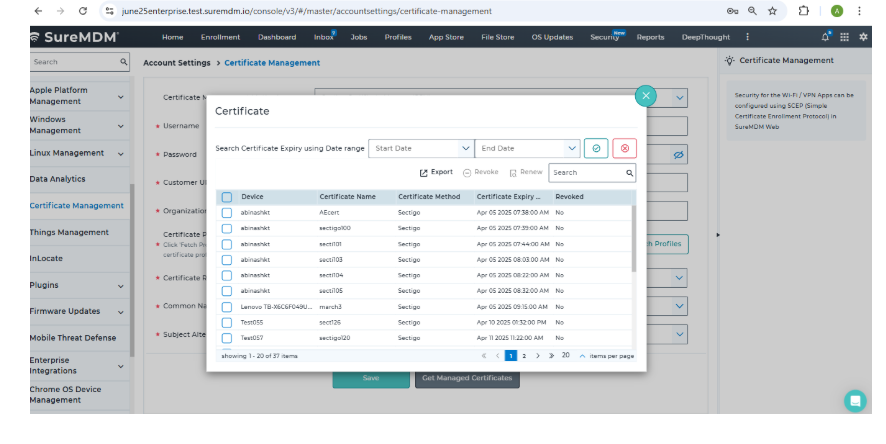Open notifications bell in SureMDM header
886x444 pixels.
tap(826, 37)
